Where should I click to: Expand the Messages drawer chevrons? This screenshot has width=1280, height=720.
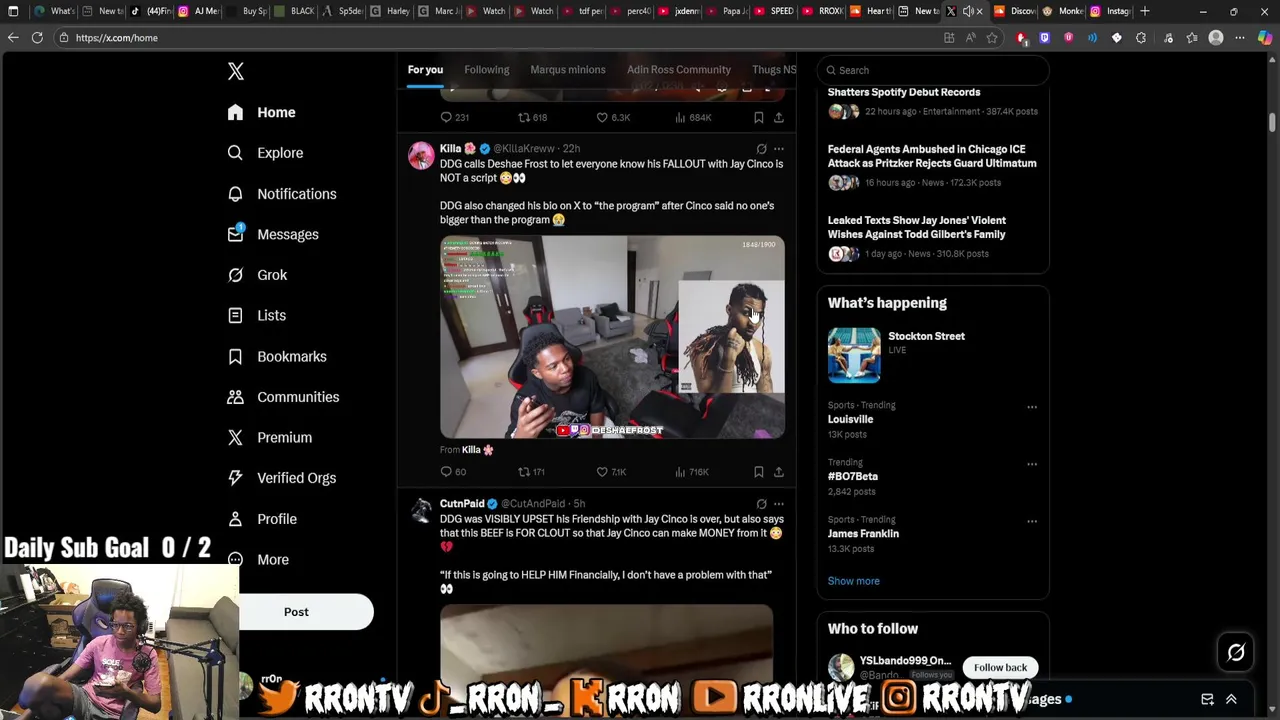pos(1231,699)
